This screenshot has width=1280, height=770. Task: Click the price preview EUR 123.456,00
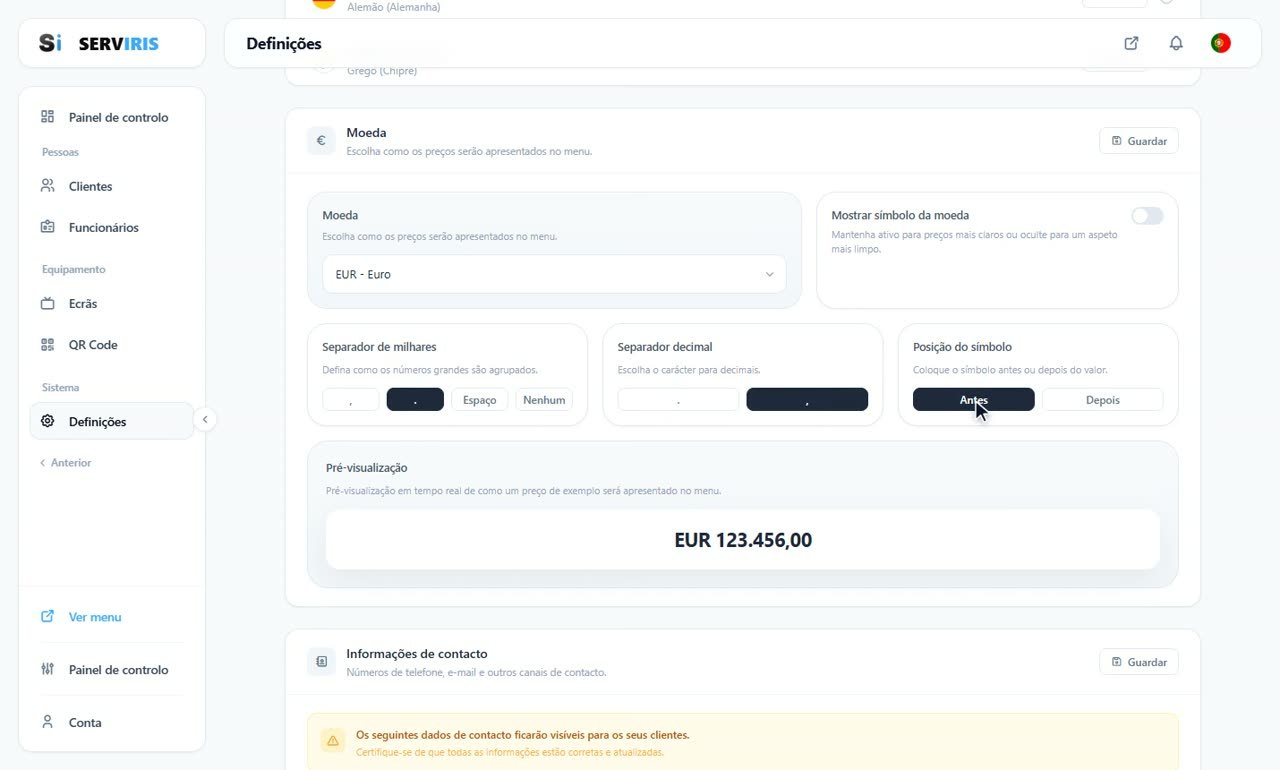pyautogui.click(x=743, y=540)
